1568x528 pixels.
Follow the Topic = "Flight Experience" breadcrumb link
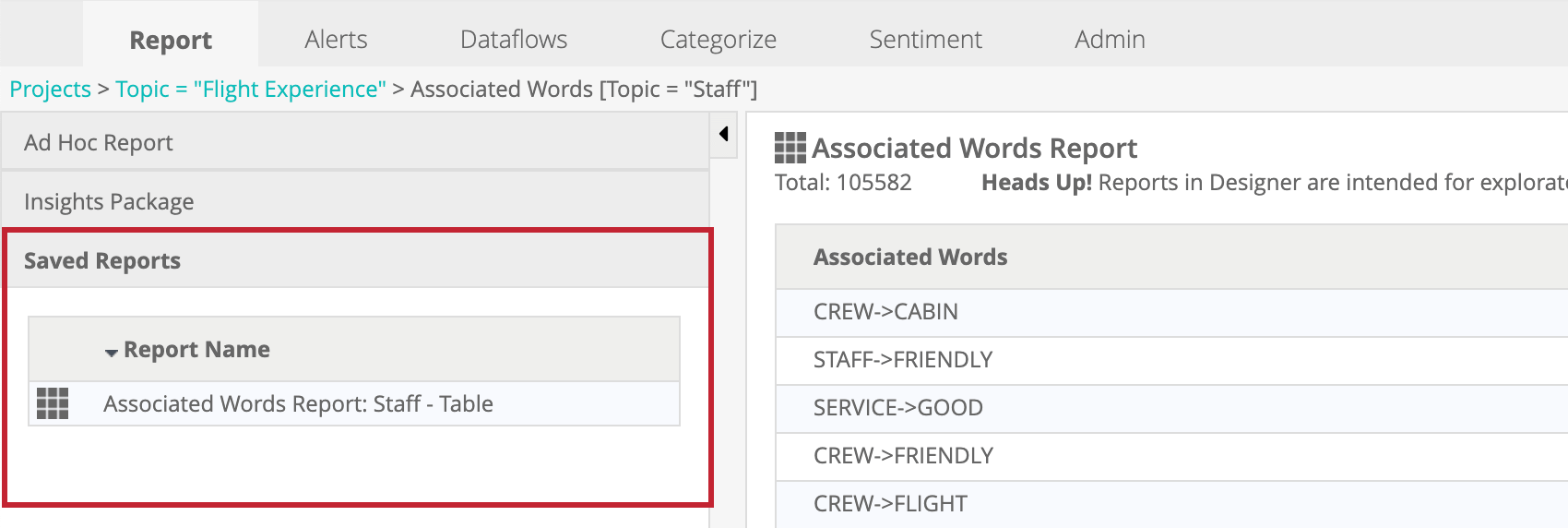250,90
